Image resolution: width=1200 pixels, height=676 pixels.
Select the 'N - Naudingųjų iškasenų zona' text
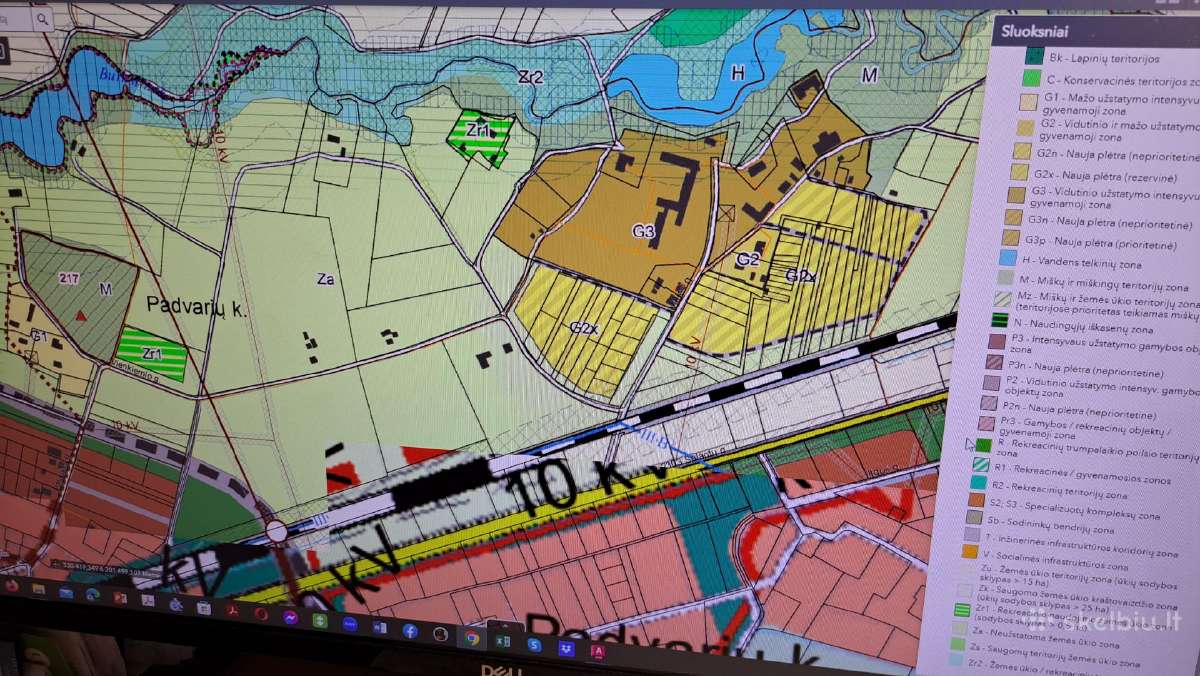[1084, 329]
